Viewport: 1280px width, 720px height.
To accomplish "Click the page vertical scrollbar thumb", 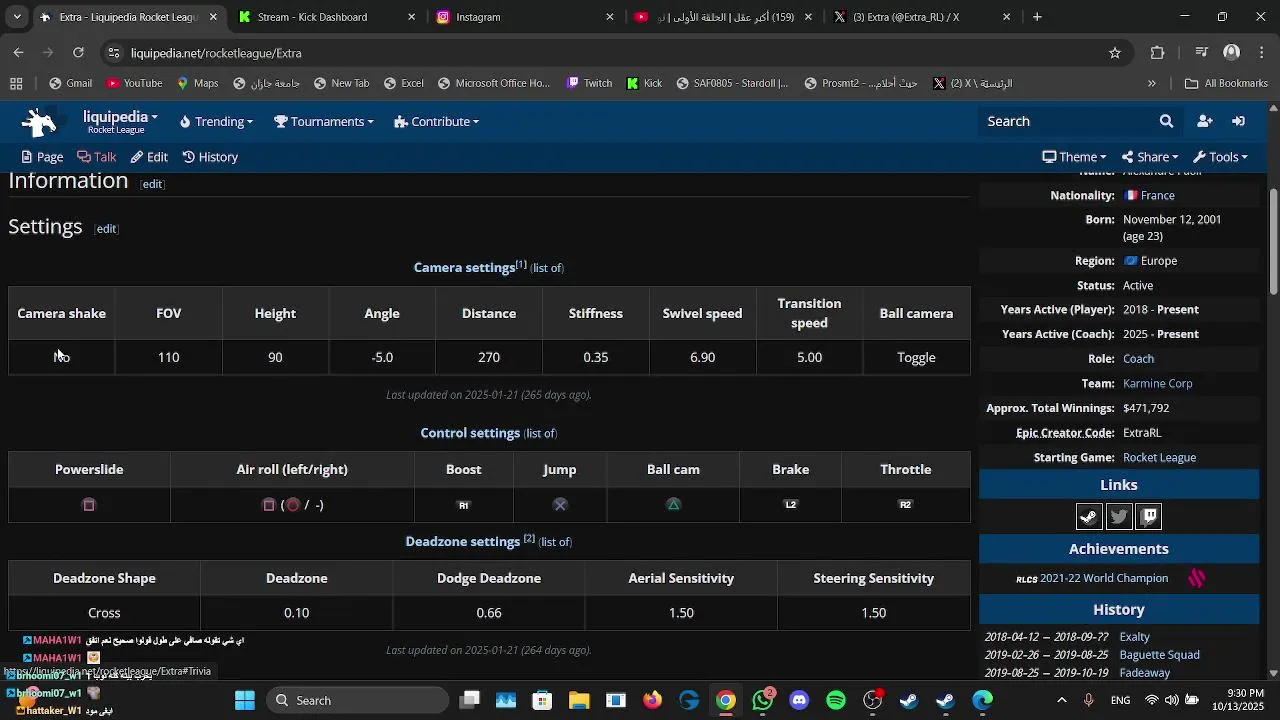I will coord(1273,240).
